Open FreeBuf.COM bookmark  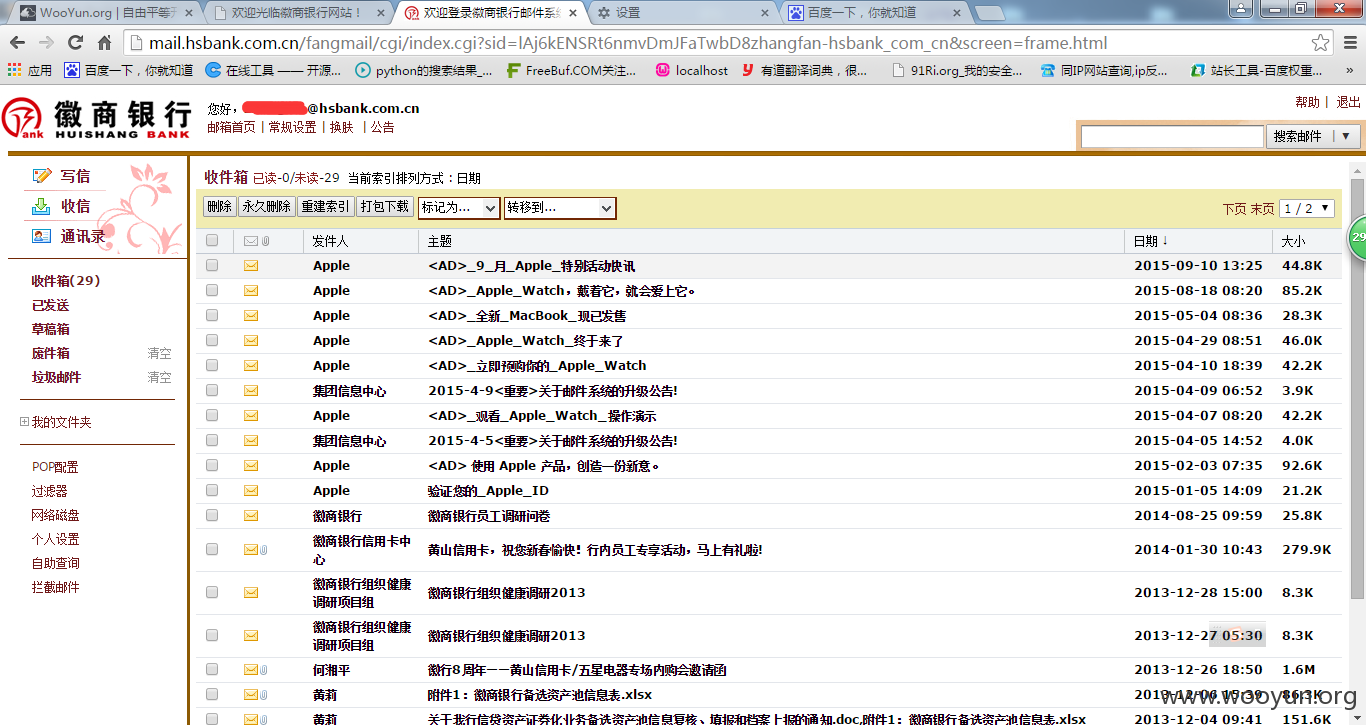[571, 70]
